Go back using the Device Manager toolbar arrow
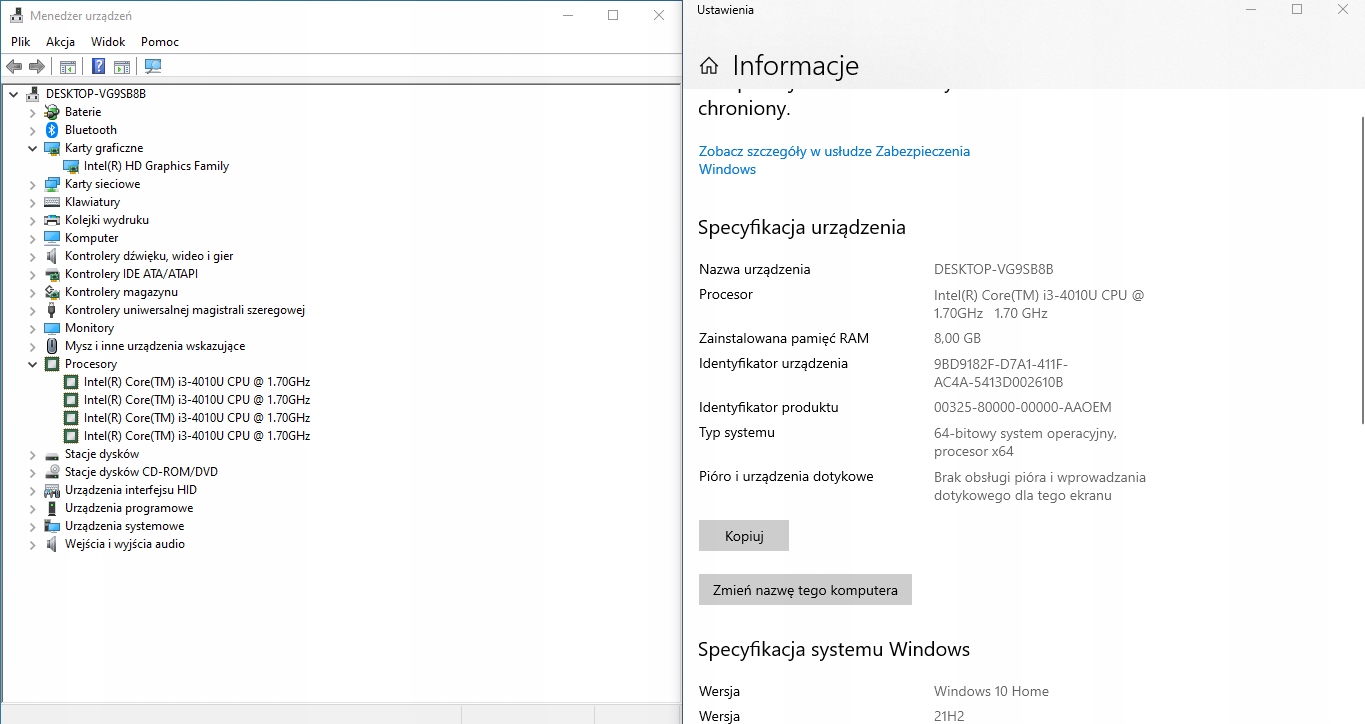This screenshot has height=724, width=1365. [x=14, y=67]
